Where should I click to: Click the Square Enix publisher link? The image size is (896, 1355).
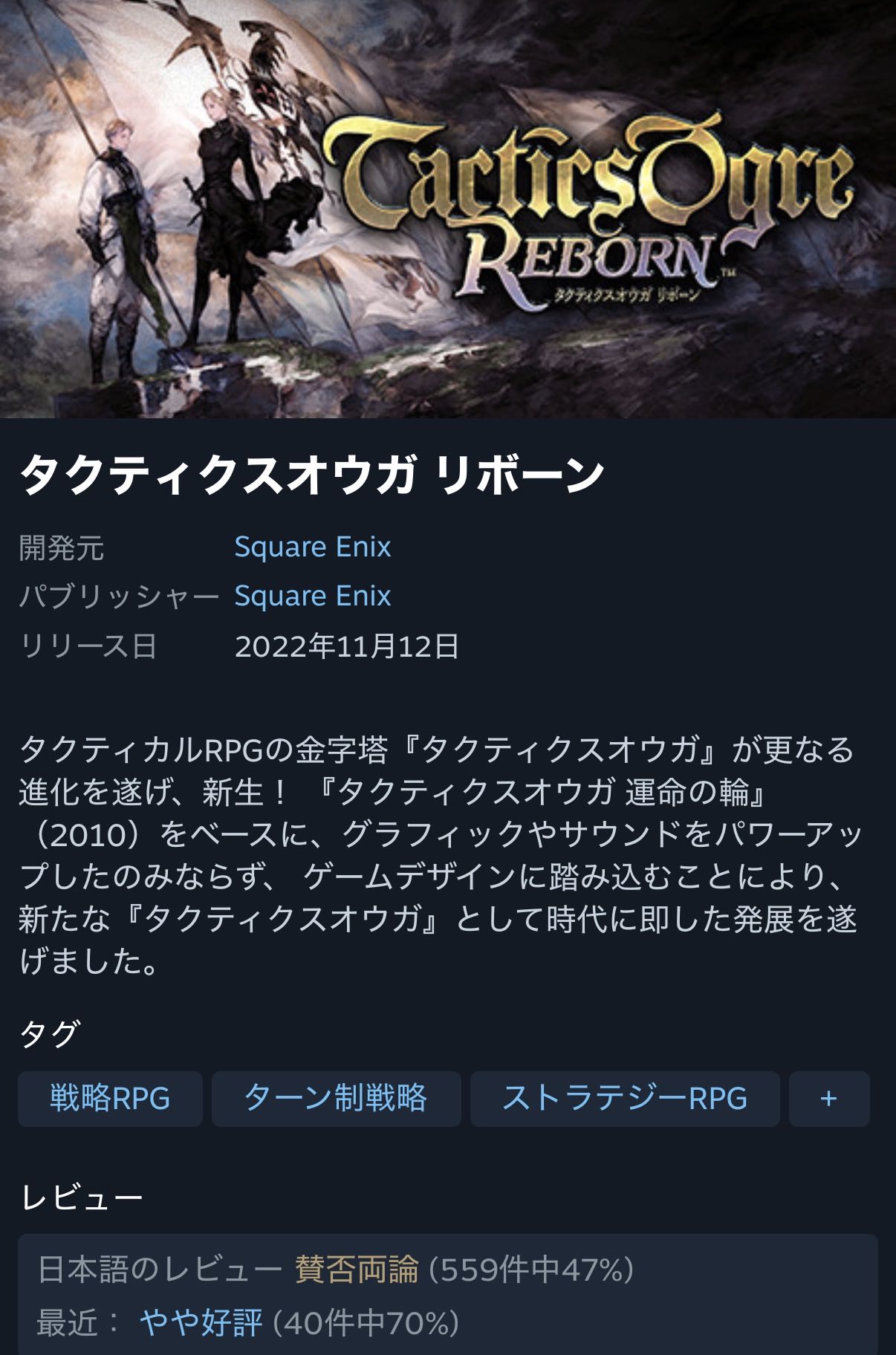pos(312,597)
